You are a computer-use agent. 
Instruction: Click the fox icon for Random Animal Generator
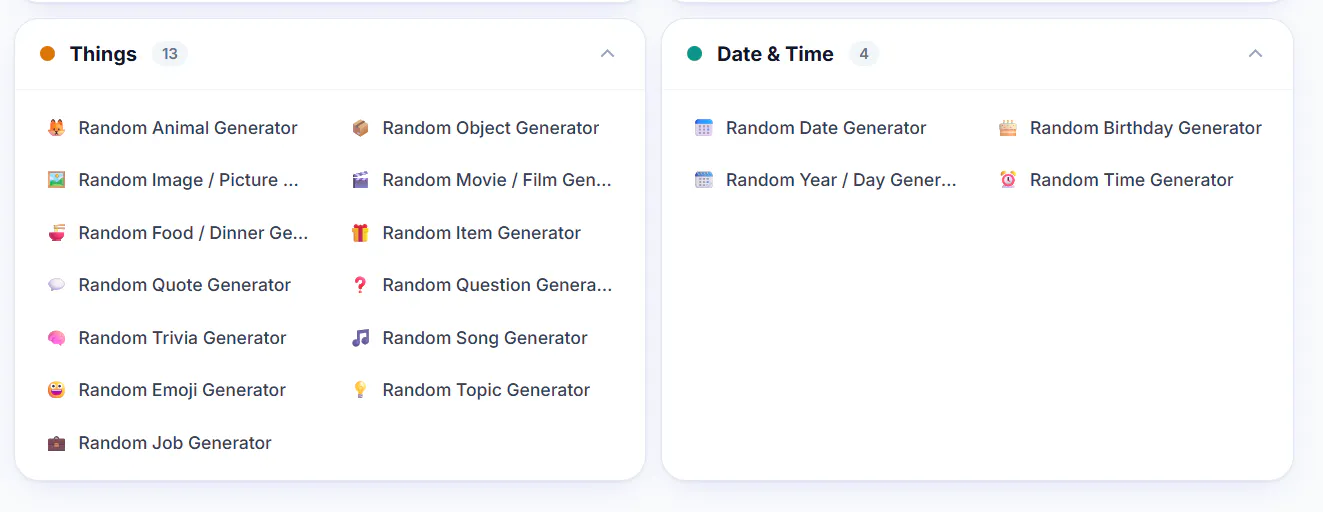click(x=56, y=128)
